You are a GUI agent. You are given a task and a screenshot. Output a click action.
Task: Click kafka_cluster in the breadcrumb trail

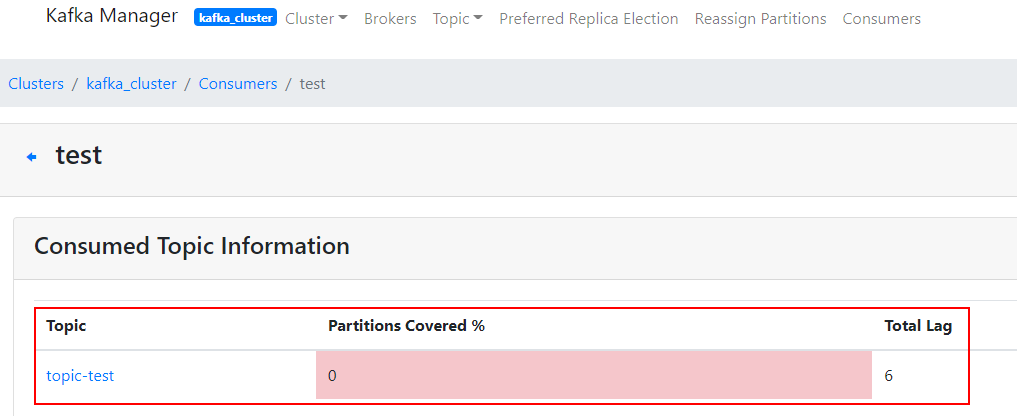(x=131, y=84)
